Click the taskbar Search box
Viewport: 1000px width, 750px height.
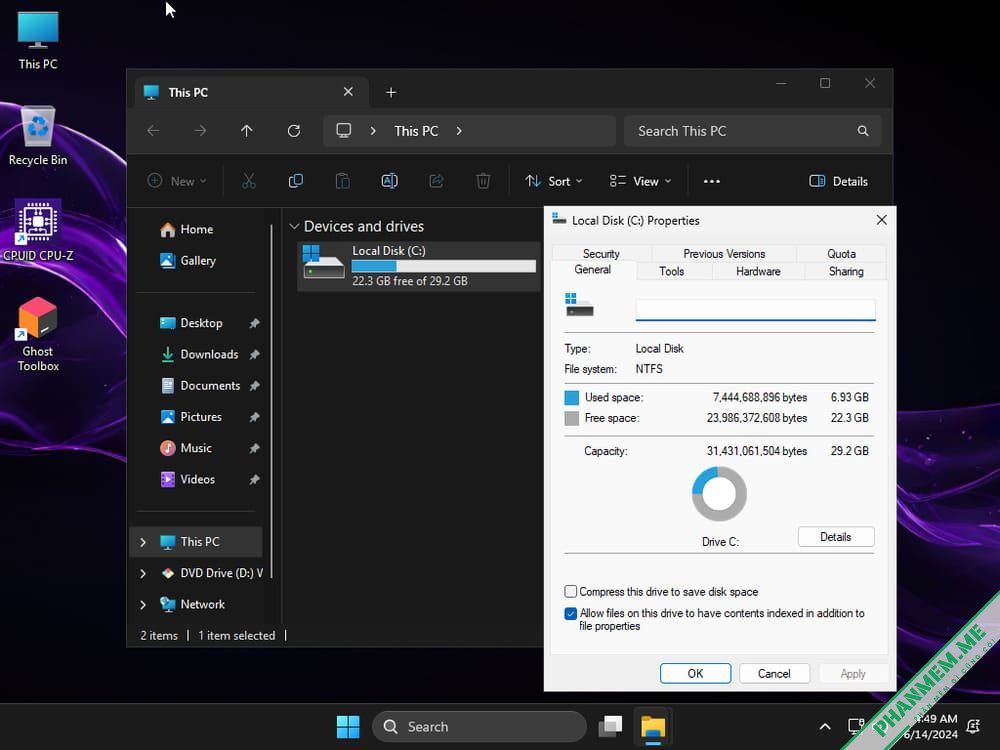(x=480, y=726)
